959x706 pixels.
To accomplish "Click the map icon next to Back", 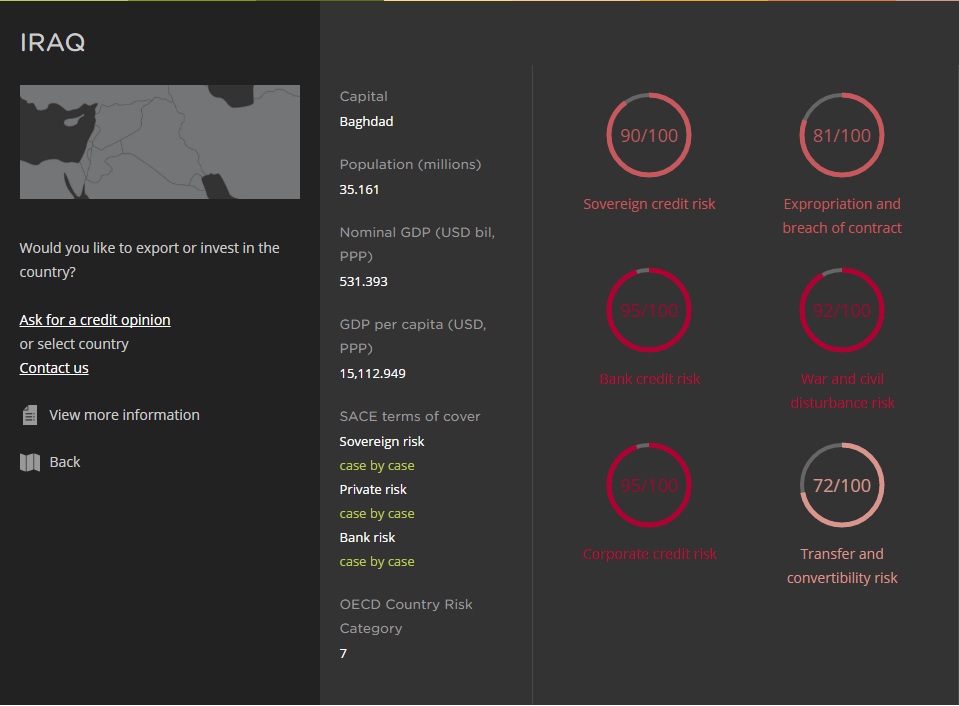I will tap(30, 462).
